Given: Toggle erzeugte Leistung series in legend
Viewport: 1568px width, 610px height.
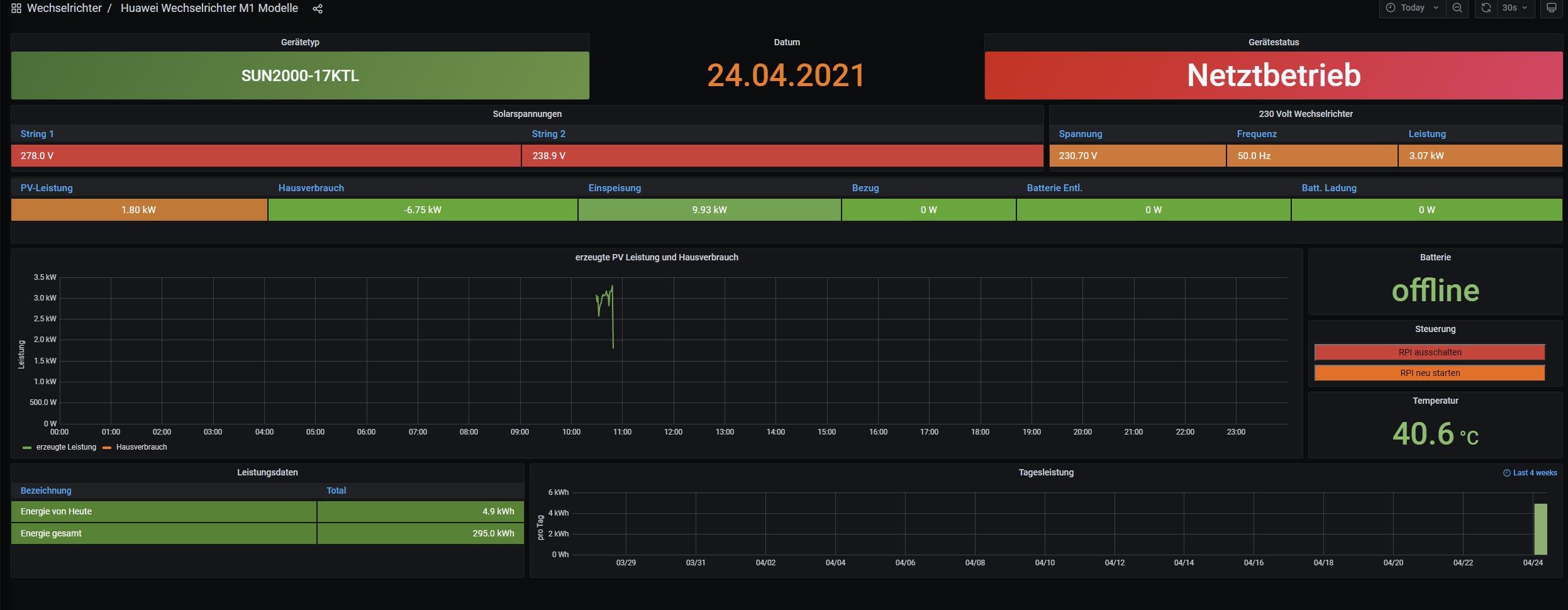Looking at the screenshot, I should pyautogui.click(x=66, y=447).
